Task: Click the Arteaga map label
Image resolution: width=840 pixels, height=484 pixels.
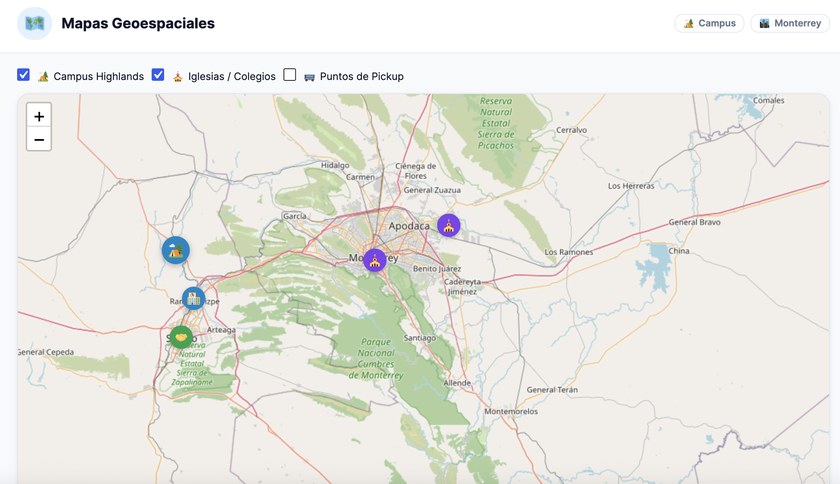Action: tap(221, 330)
